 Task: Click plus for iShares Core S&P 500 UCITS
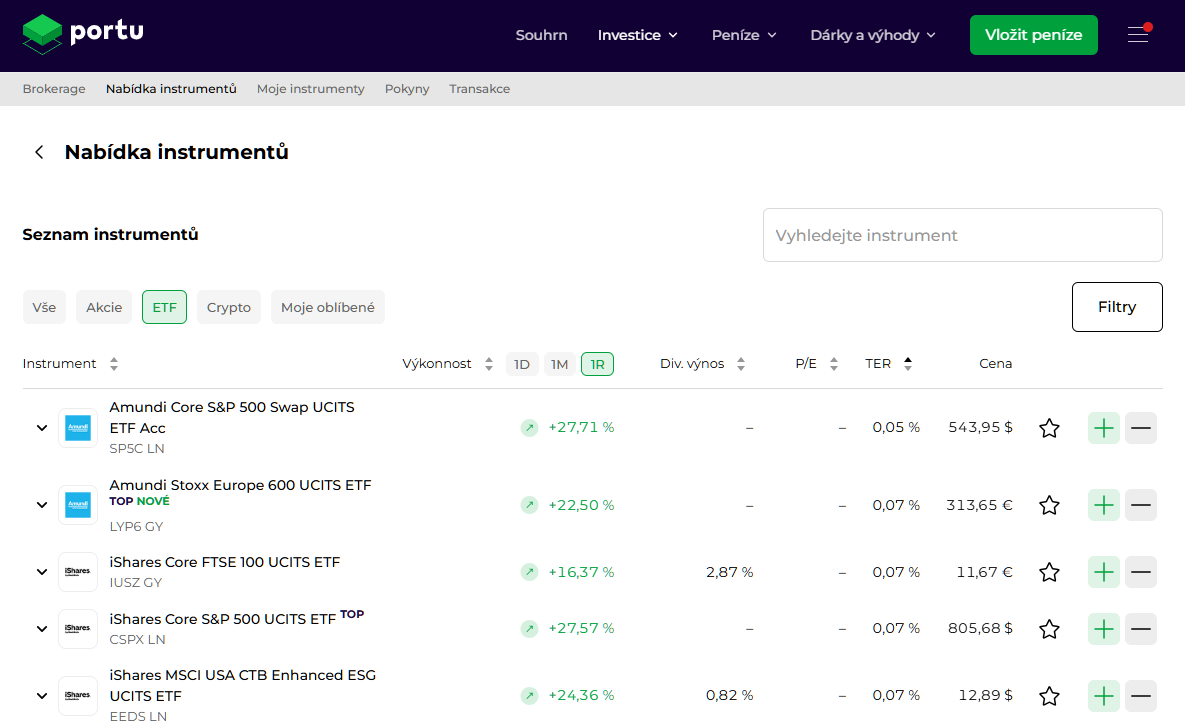[1103, 629]
